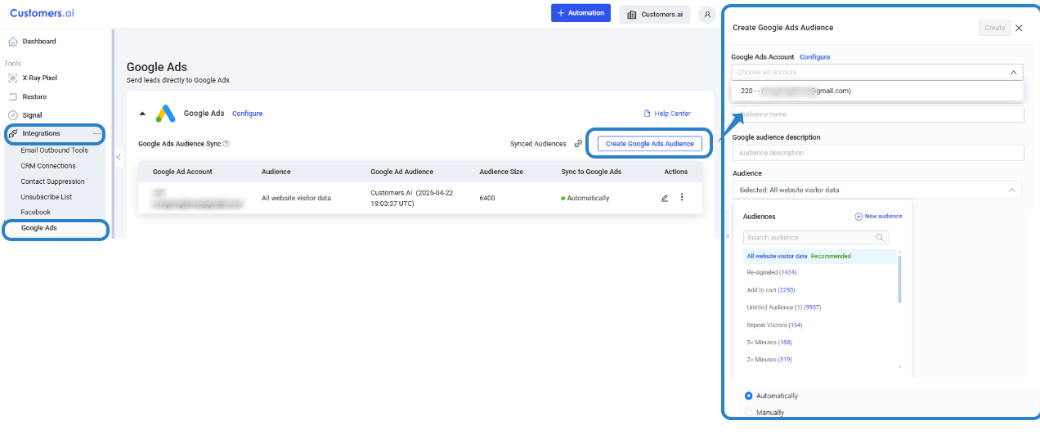Click the Google Ads logo
Screen dimensions: 1040x443
pos(165,113)
